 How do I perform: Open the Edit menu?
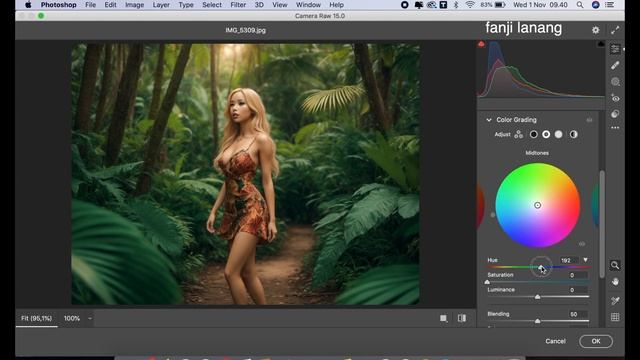click(110, 5)
